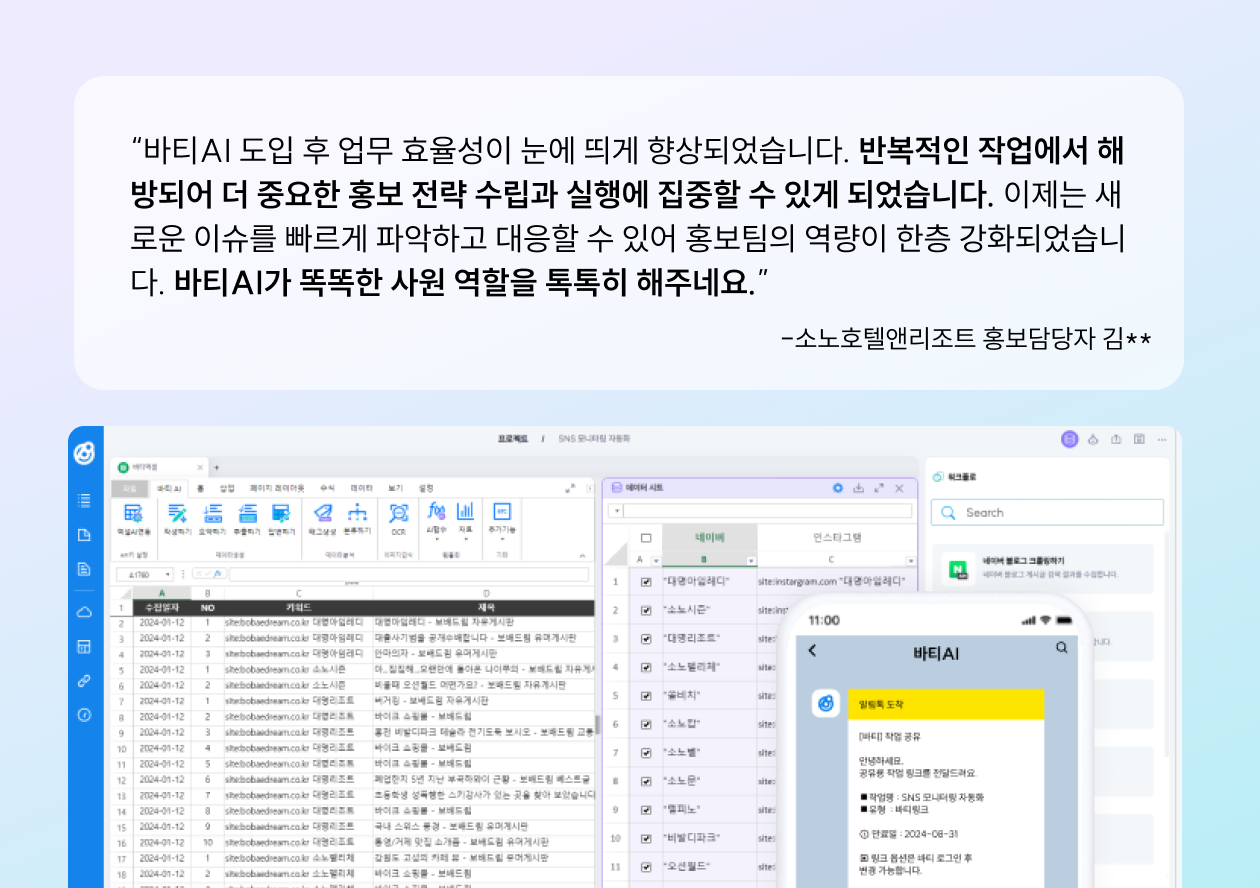The height and width of the screenshot is (888, 1260).
Task: Open column A filter dropdown in 데이터 시트
Action: click(x=655, y=561)
